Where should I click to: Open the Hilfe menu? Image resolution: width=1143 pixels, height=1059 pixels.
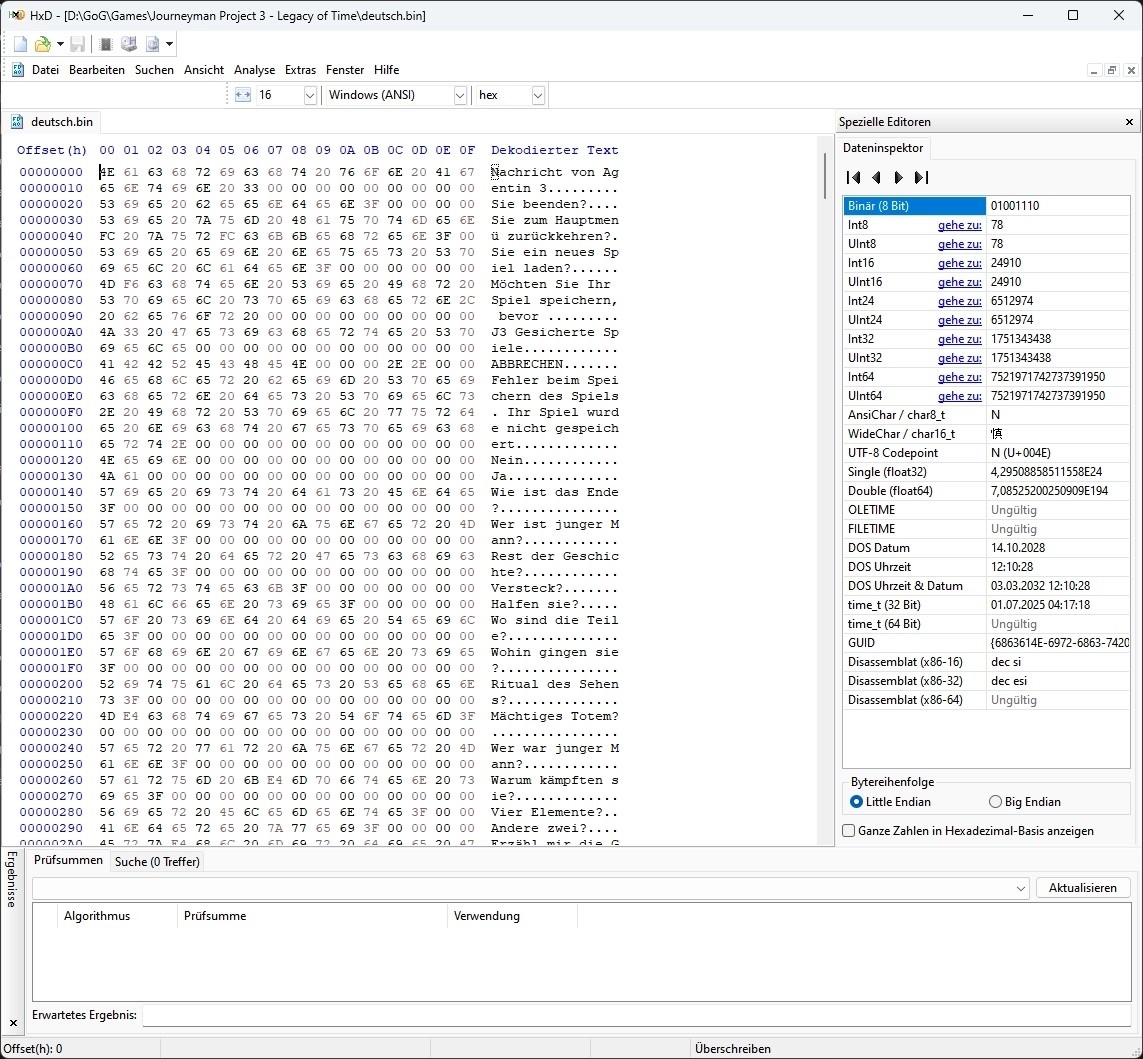386,70
